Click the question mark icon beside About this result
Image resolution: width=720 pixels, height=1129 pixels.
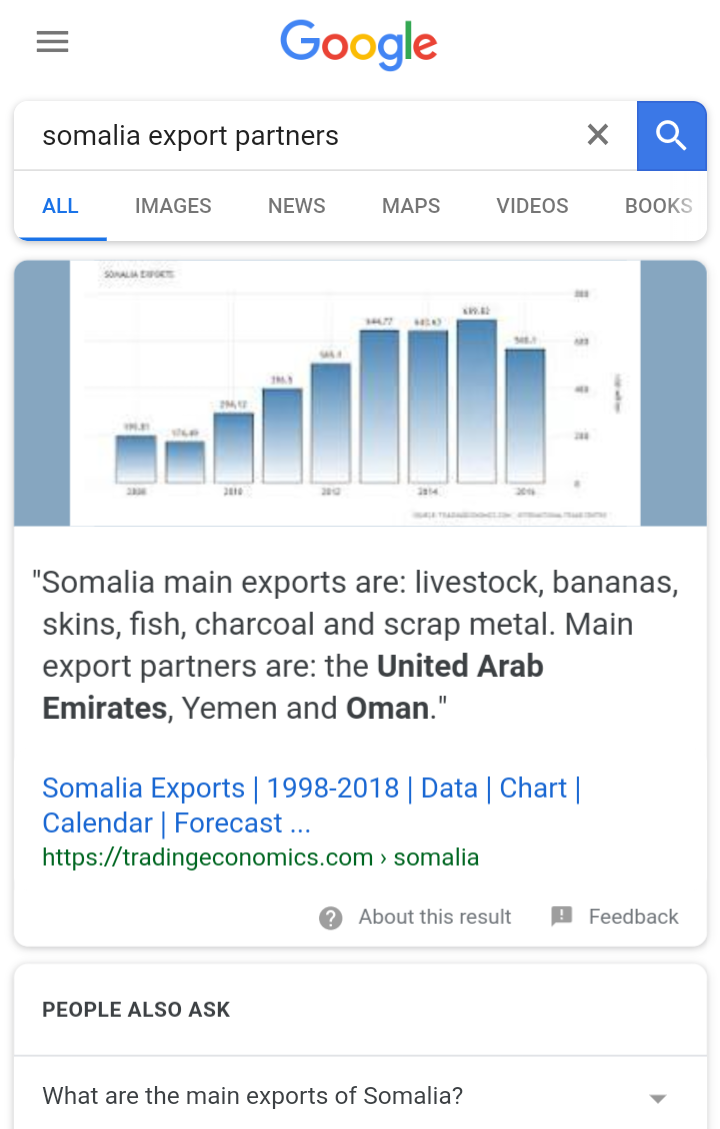tap(330, 917)
